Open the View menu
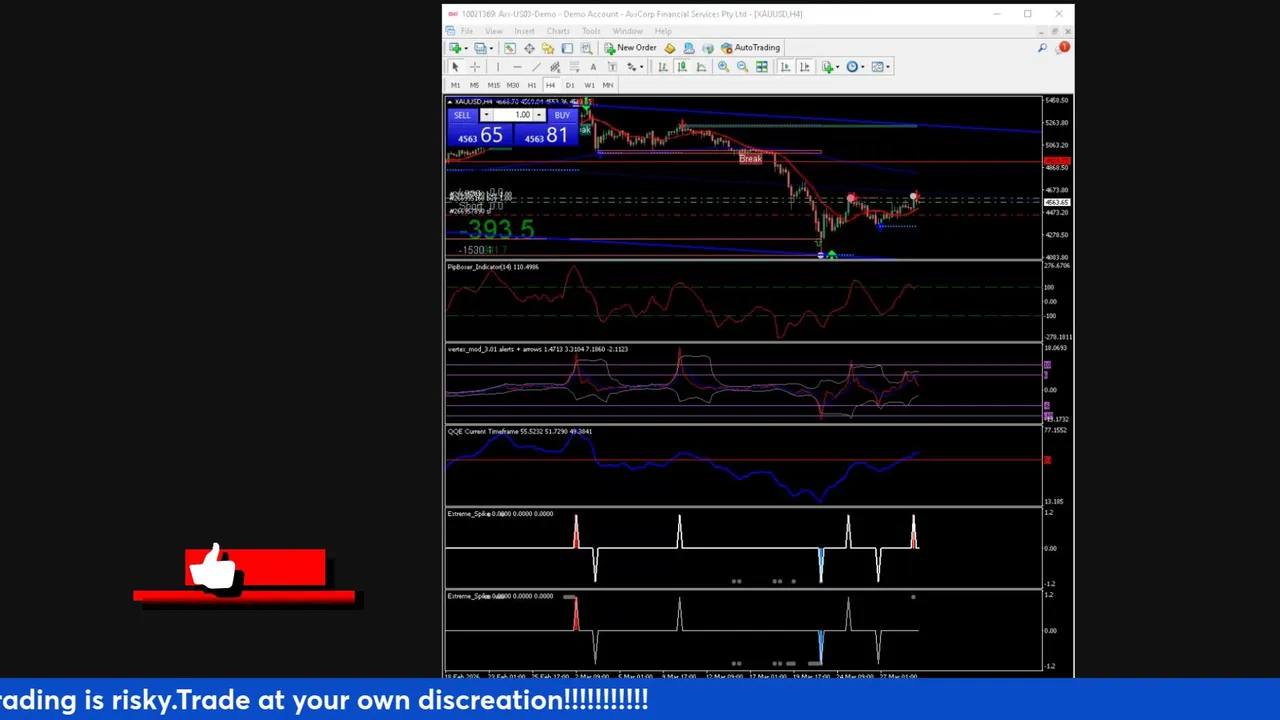This screenshot has height=720, width=1280. click(x=494, y=31)
